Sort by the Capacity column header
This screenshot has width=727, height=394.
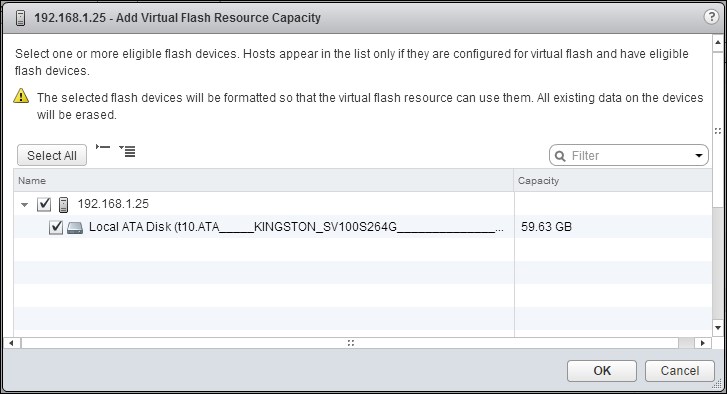pyautogui.click(x=538, y=180)
